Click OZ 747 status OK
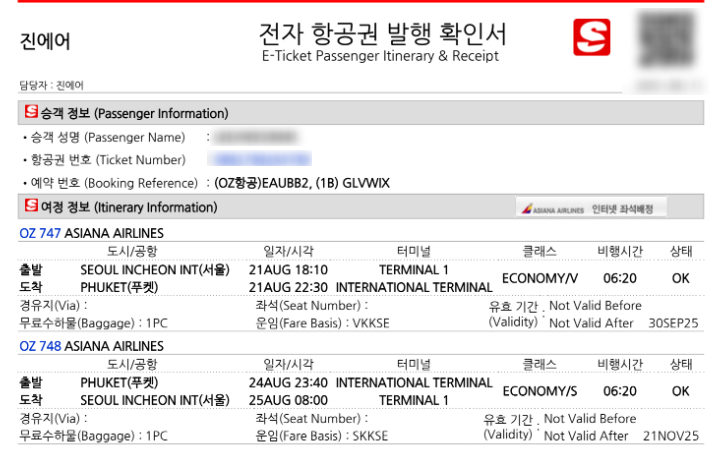Image resolution: width=722 pixels, height=449 pixels. (681, 278)
